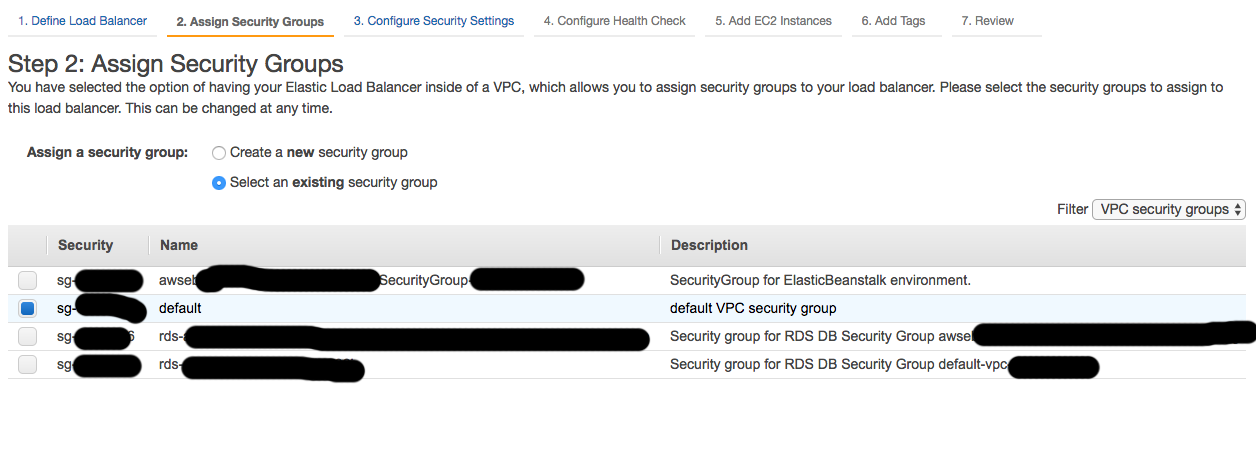Open the Add Tags step tab
The height and width of the screenshot is (458, 1256).
pos(893,21)
